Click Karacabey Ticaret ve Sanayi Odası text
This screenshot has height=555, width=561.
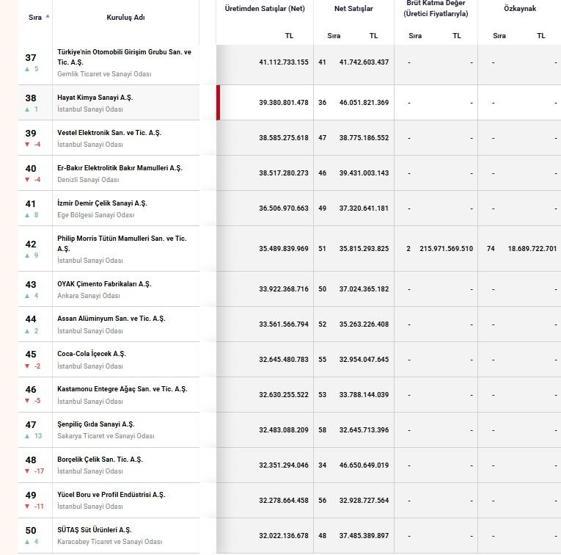tap(109, 541)
